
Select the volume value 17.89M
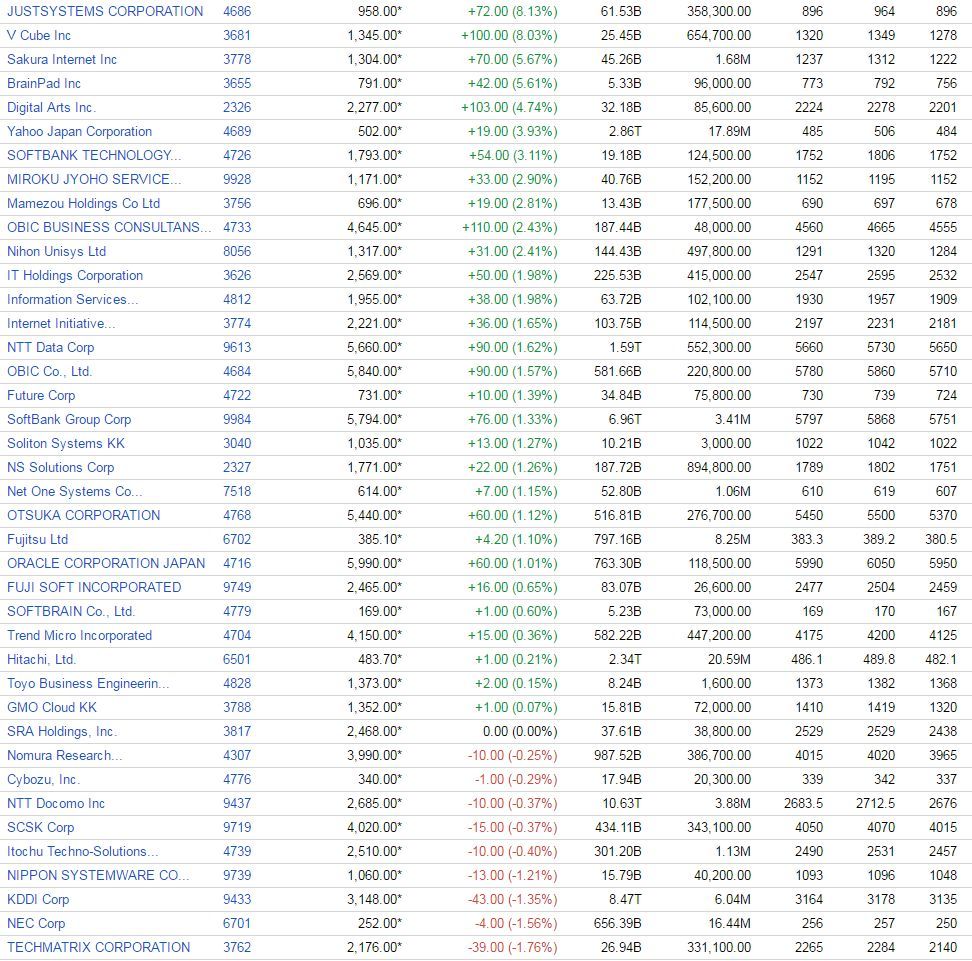tap(730, 131)
